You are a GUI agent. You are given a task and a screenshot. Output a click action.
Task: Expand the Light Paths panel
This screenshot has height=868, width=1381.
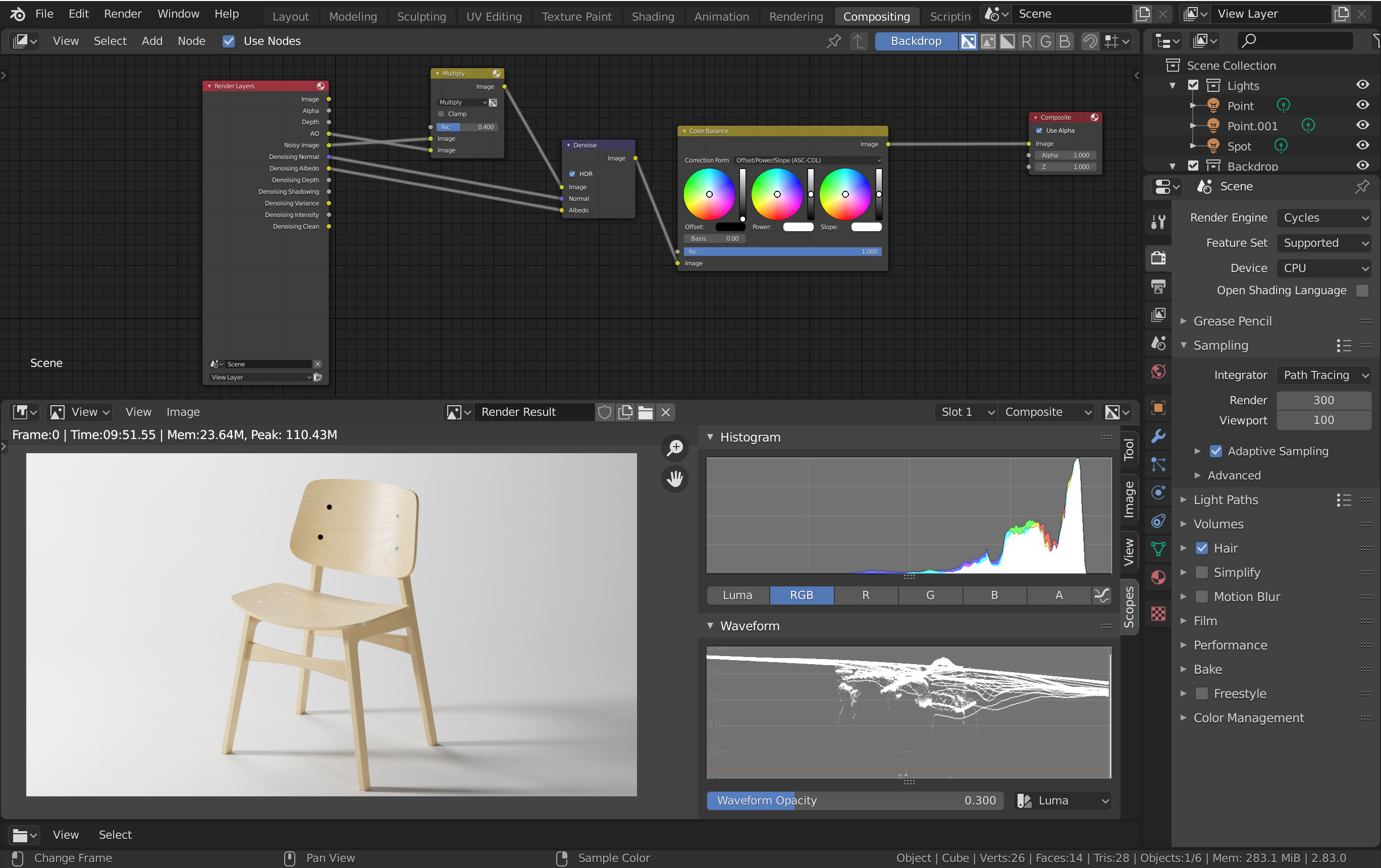1226,500
